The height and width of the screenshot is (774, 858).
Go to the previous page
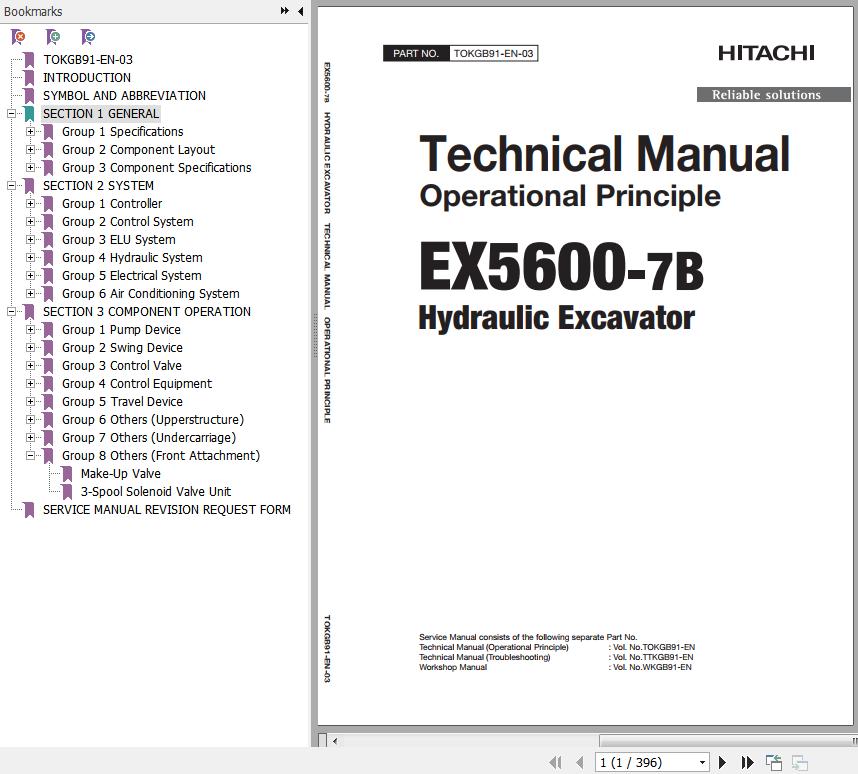(580, 762)
